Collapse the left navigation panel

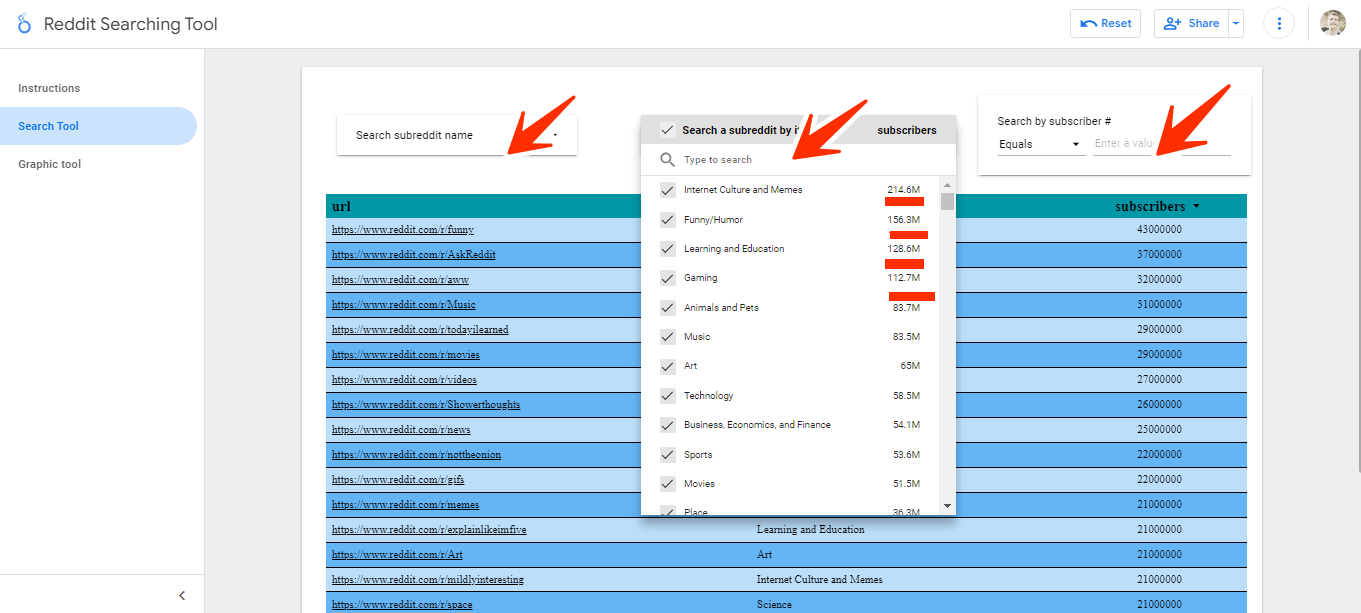coord(182,595)
